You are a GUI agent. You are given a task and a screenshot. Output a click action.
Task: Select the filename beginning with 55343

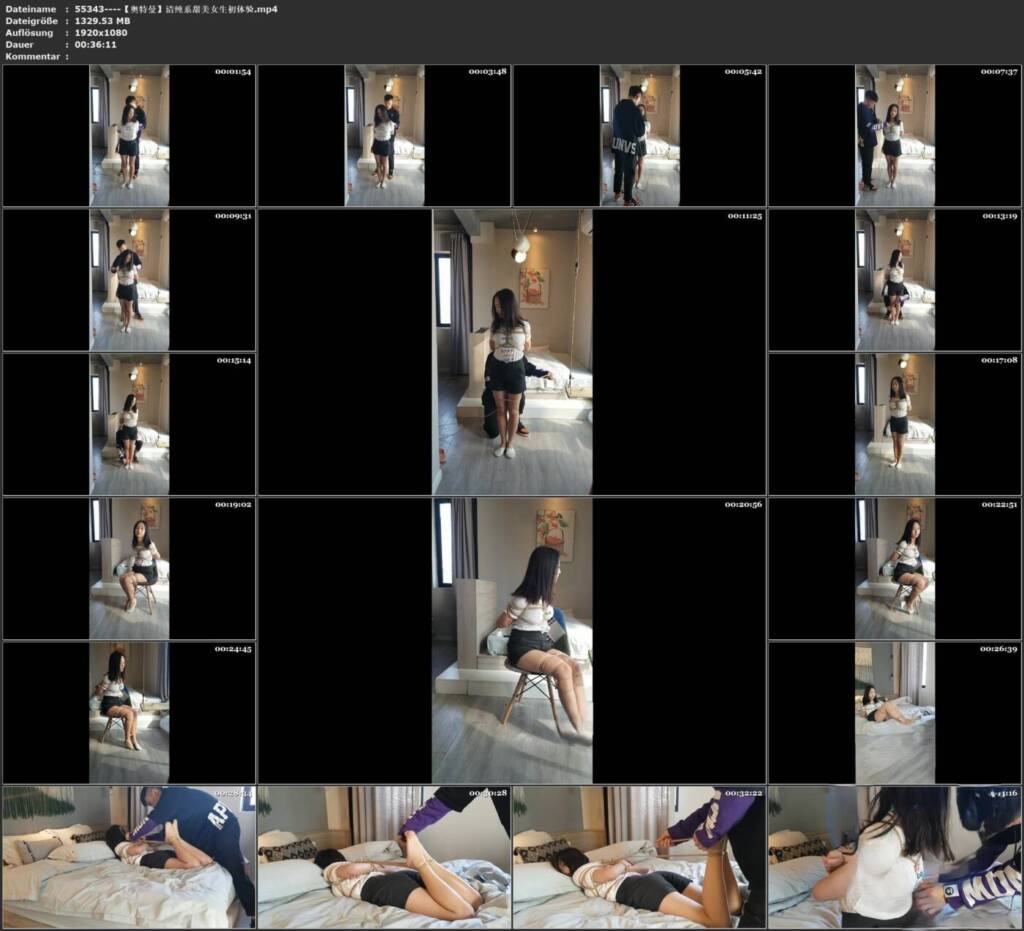point(176,9)
